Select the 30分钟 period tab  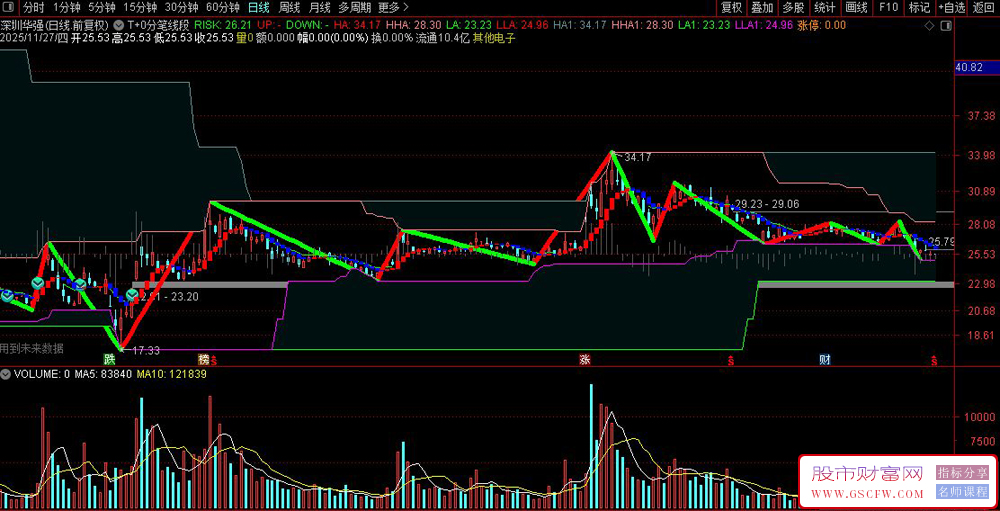click(181, 8)
